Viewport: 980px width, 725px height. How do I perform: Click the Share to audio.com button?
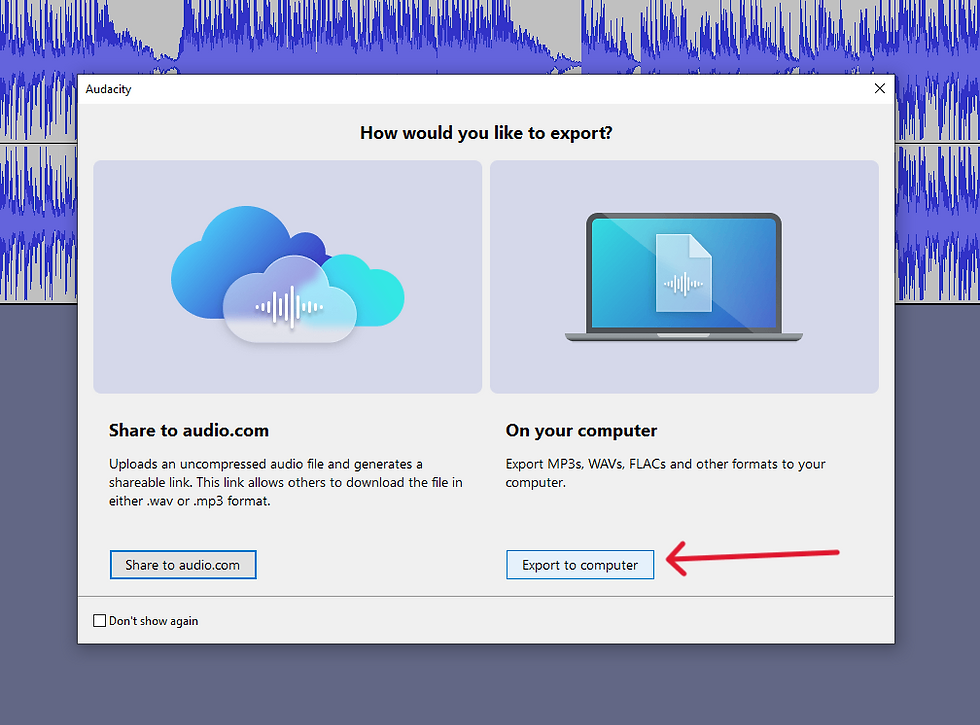tap(183, 565)
